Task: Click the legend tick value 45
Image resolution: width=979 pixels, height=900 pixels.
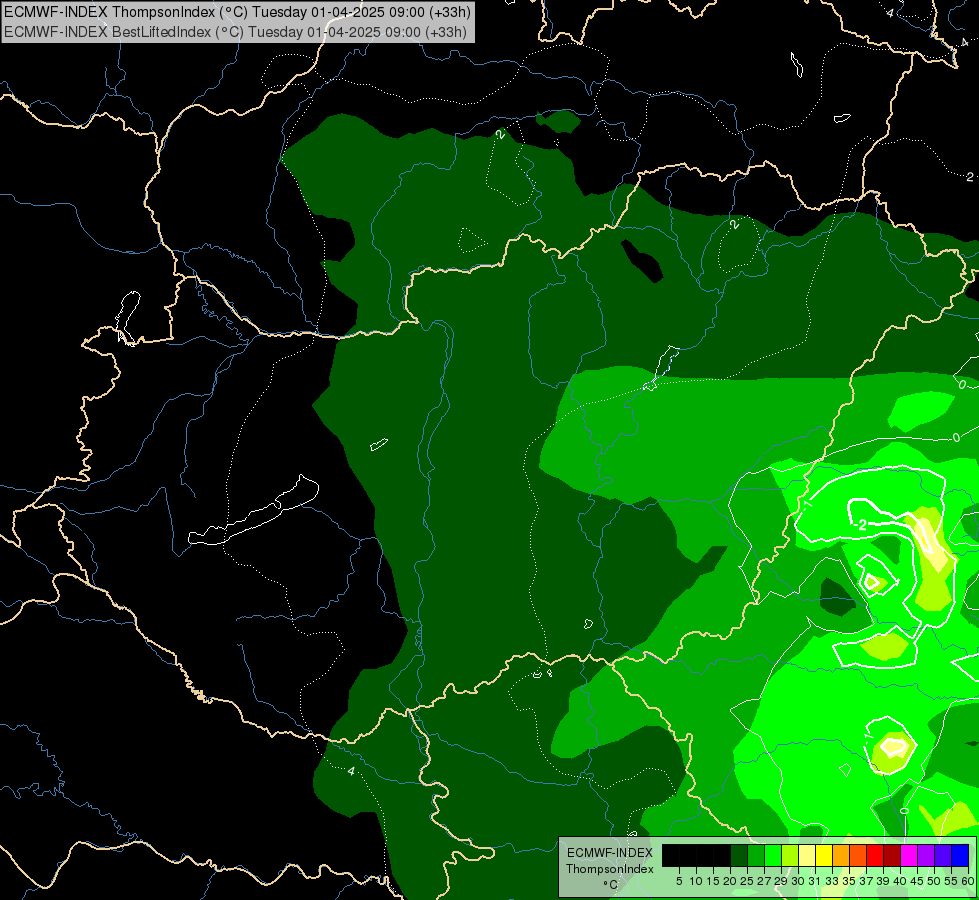Action: tap(917, 881)
